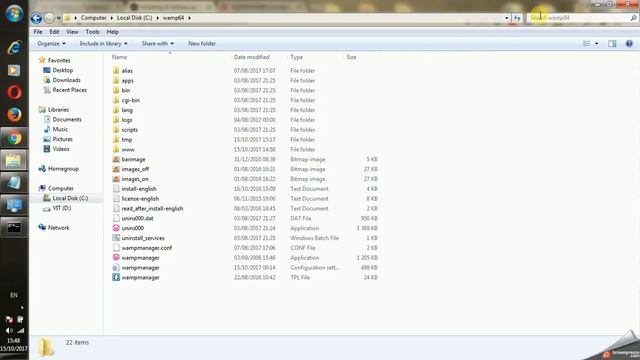640x360 pixels.
Task: Open Desktop under Favorites
Action: (62, 70)
